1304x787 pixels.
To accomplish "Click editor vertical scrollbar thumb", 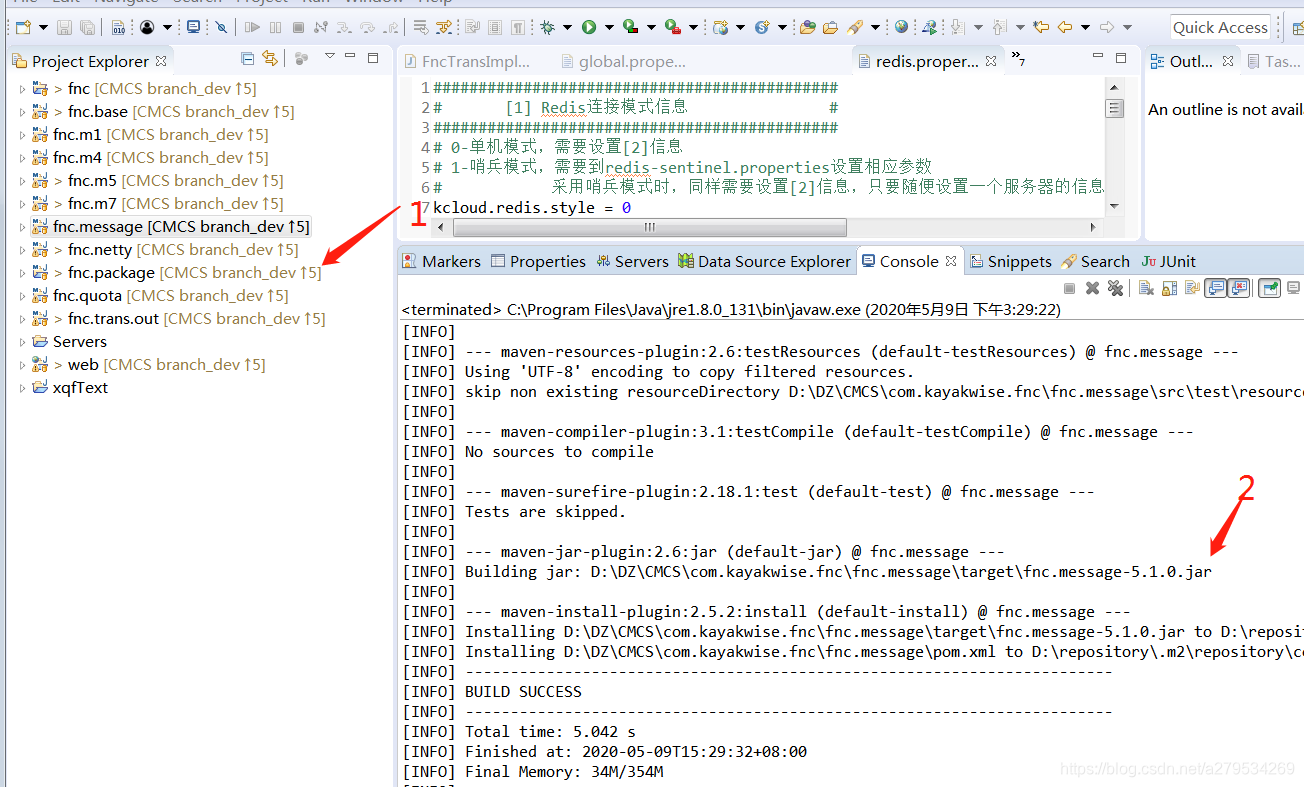I will (x=1115, y=108).
